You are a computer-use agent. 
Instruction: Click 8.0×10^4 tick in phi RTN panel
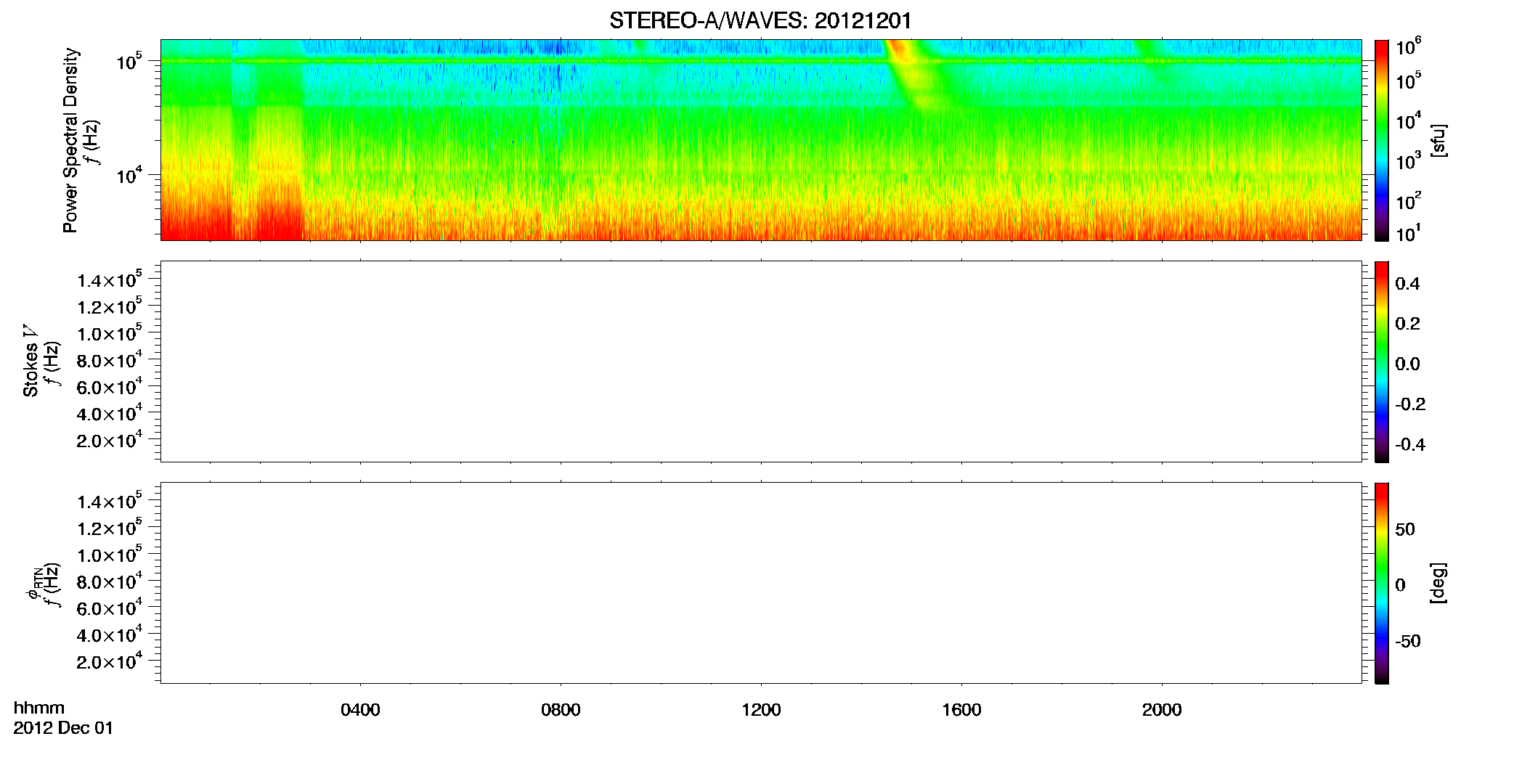tap(110, 581)
